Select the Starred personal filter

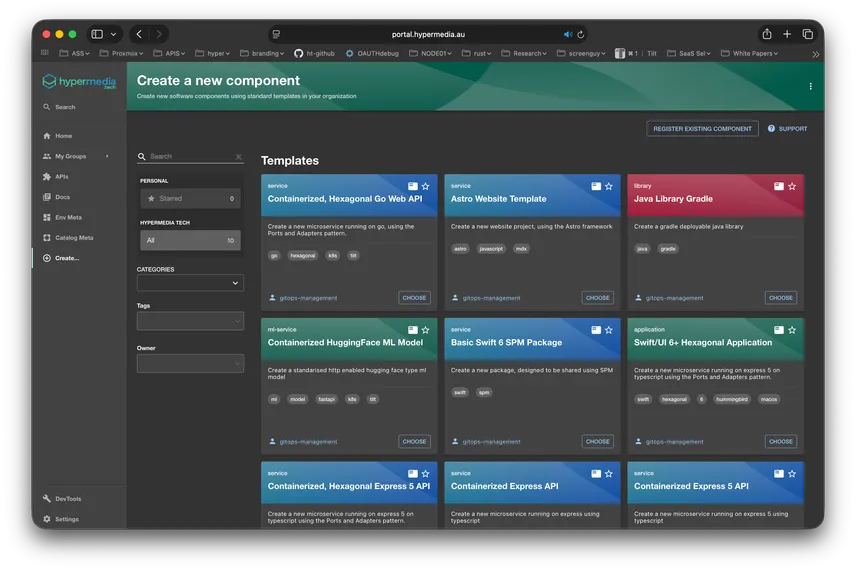tap(190, 199)
